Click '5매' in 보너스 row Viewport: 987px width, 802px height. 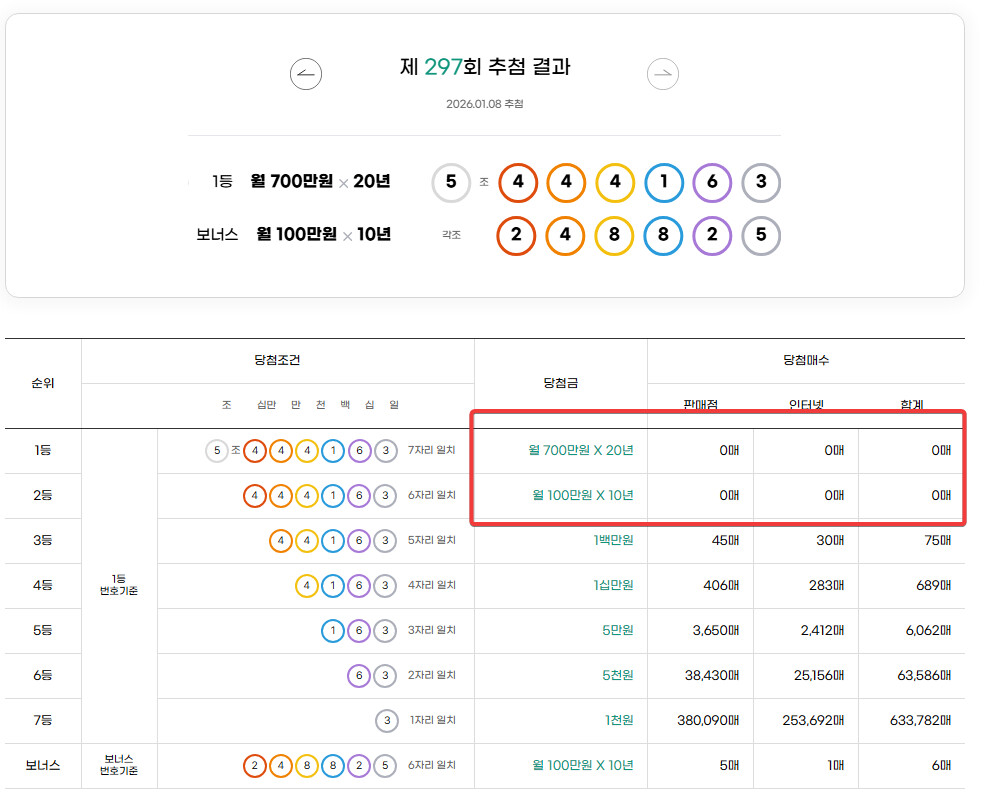point(730,765)
